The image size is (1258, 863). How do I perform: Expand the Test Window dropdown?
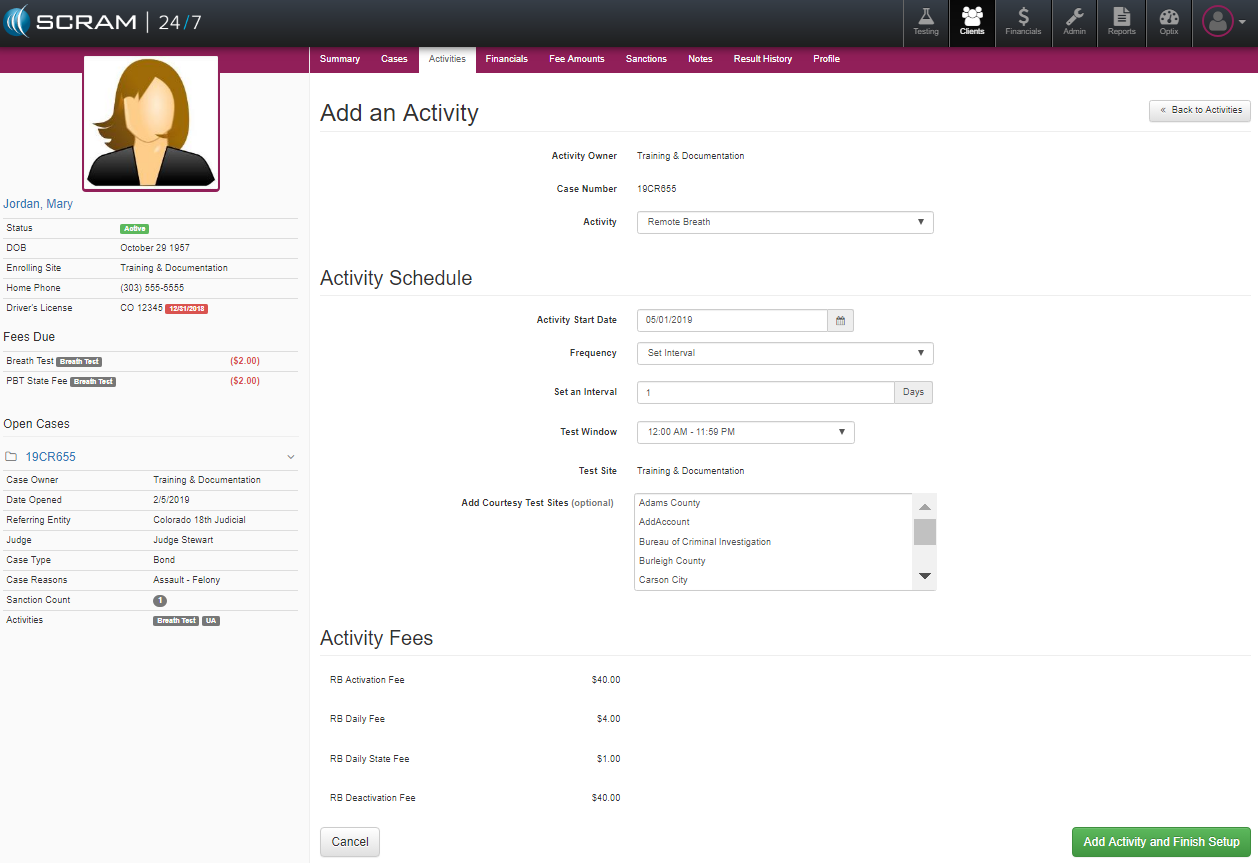[x=745, y=433]
